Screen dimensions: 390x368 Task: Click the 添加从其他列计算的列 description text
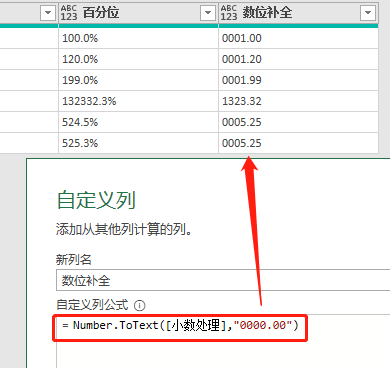(124, 229)
